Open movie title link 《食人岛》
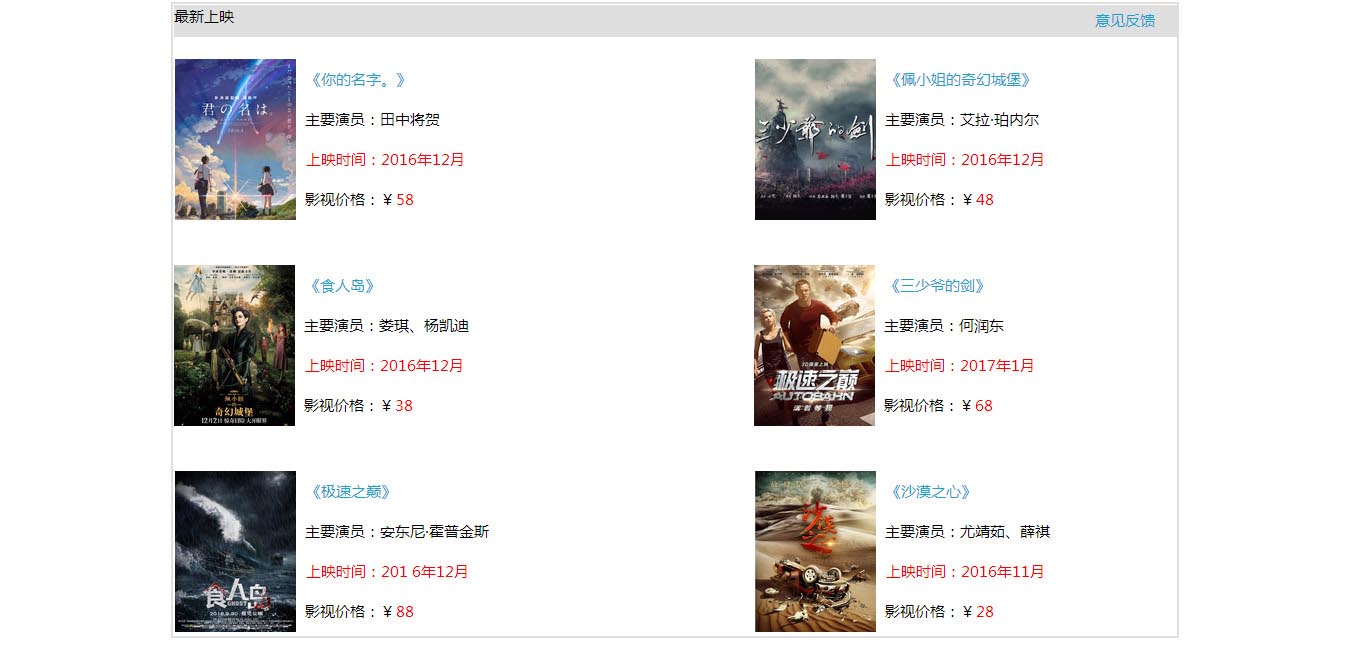 tap(341, 286)
